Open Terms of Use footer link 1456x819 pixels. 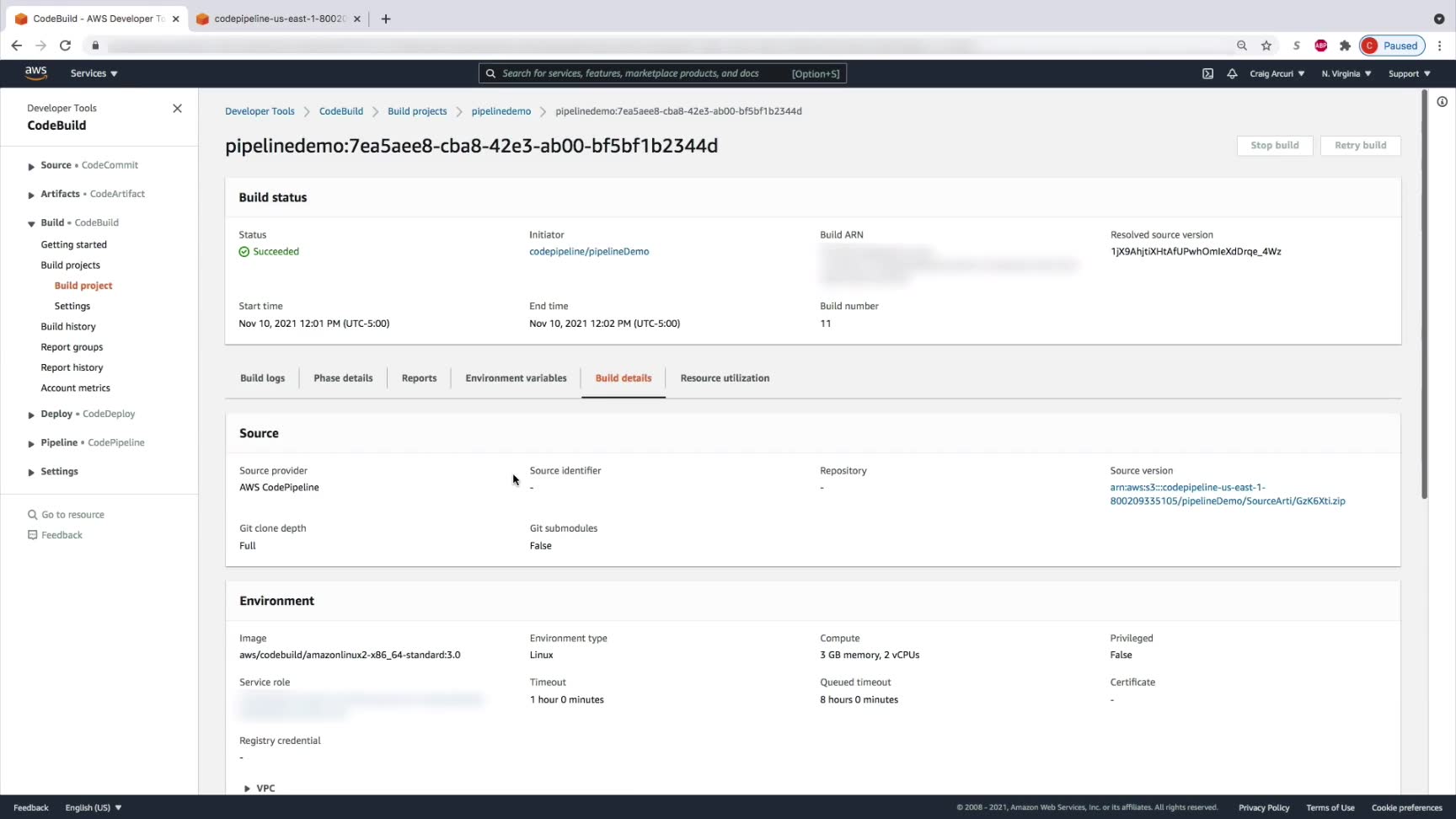point(1330,808)
